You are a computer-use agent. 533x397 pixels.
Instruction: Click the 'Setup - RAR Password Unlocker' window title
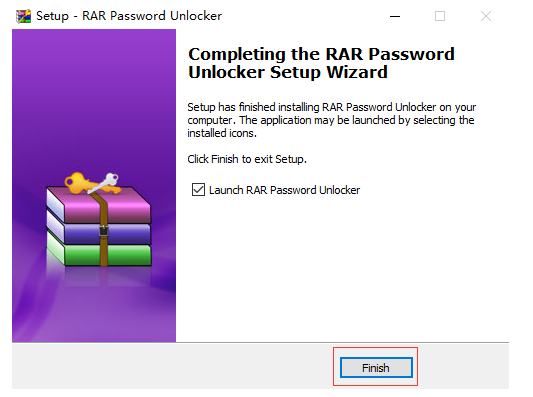point(129,16)
